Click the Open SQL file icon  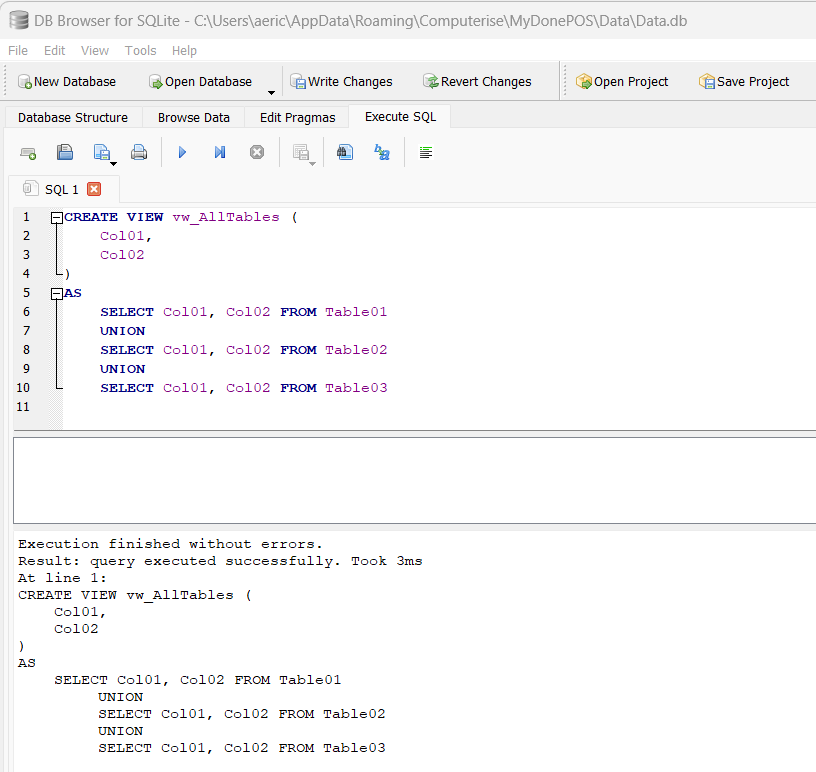pyautogui.click(x=65, y=153)
